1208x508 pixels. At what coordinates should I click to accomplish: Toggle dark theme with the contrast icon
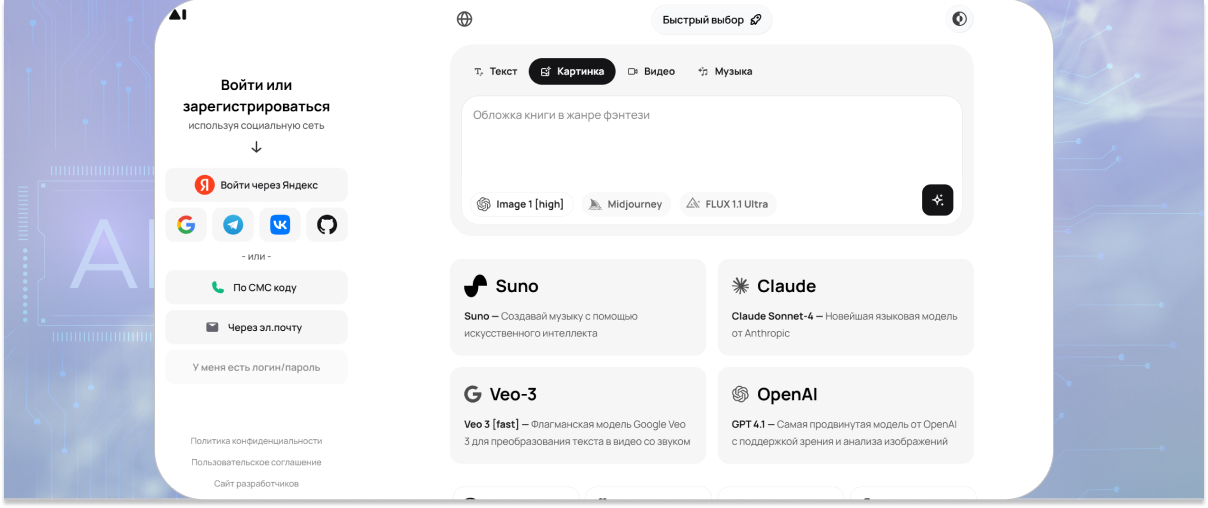[960, 19]
